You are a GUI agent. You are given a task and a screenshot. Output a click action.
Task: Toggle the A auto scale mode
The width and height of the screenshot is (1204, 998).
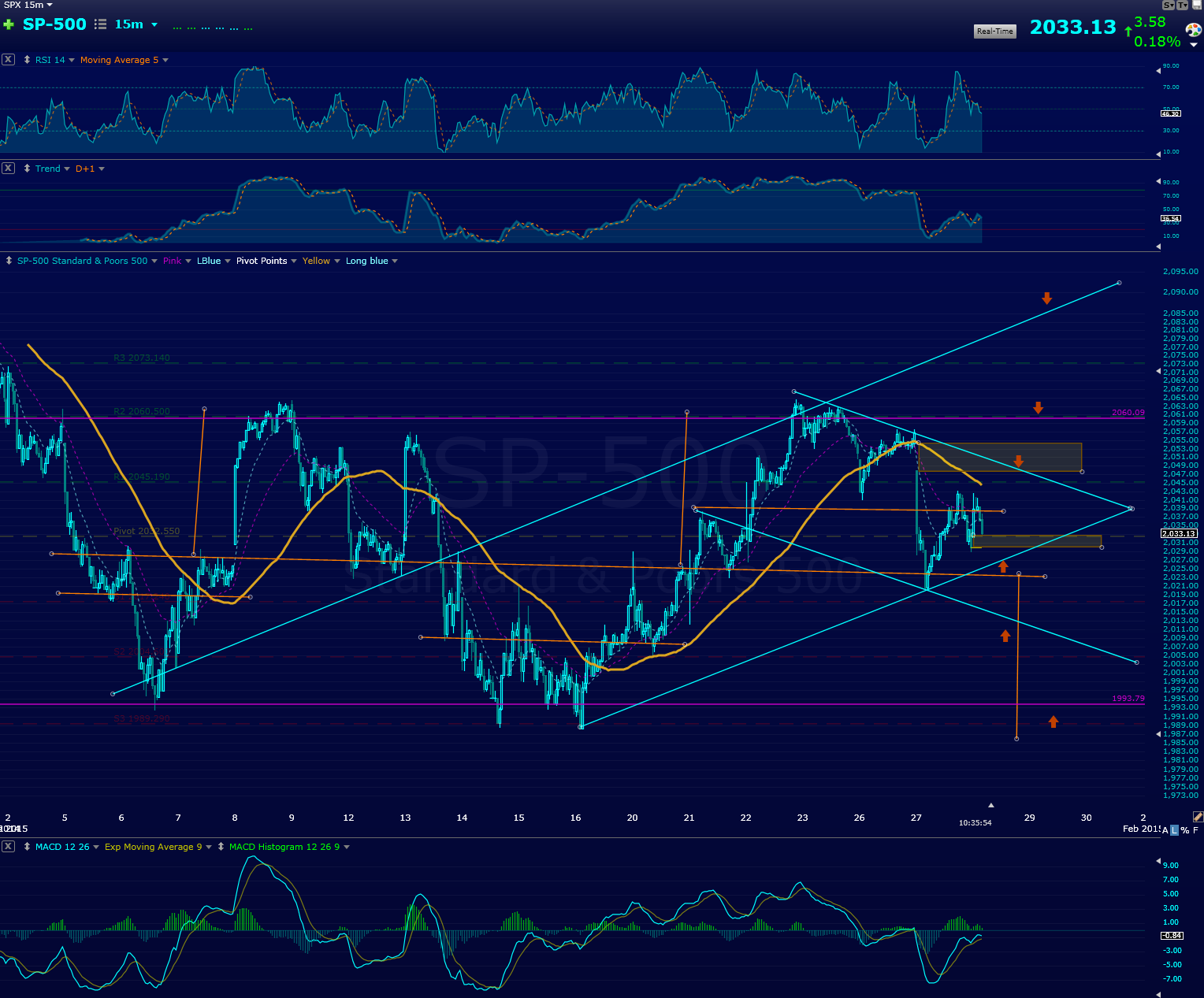pos(1165,830)
